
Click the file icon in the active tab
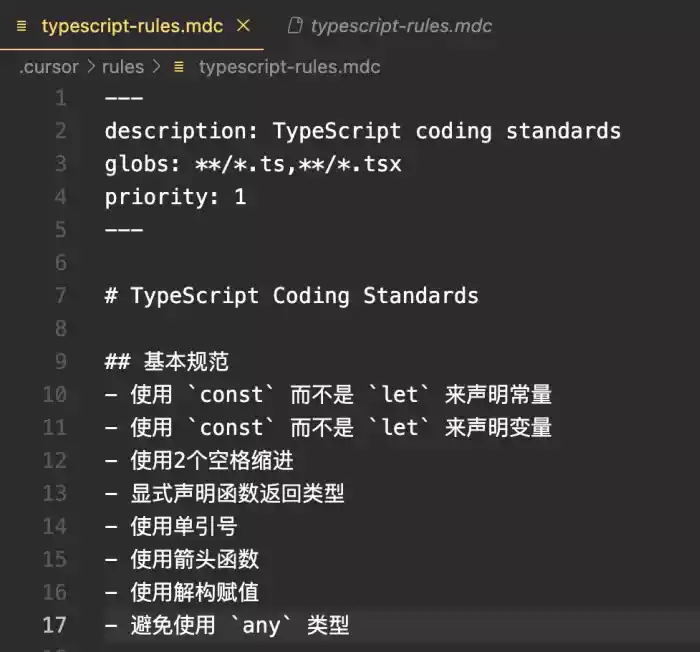point(21,26)
